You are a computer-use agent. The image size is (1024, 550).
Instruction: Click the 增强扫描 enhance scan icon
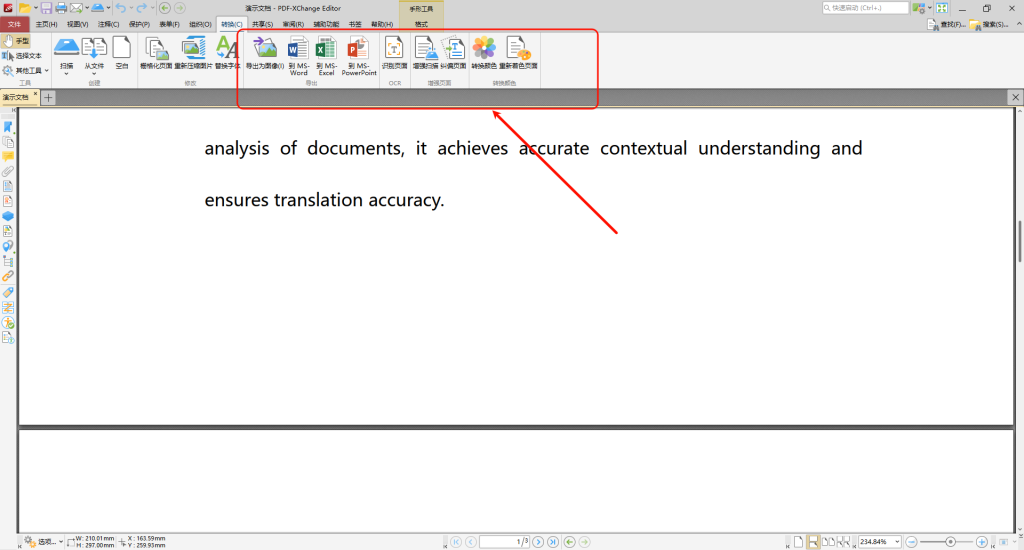(425, 53)
